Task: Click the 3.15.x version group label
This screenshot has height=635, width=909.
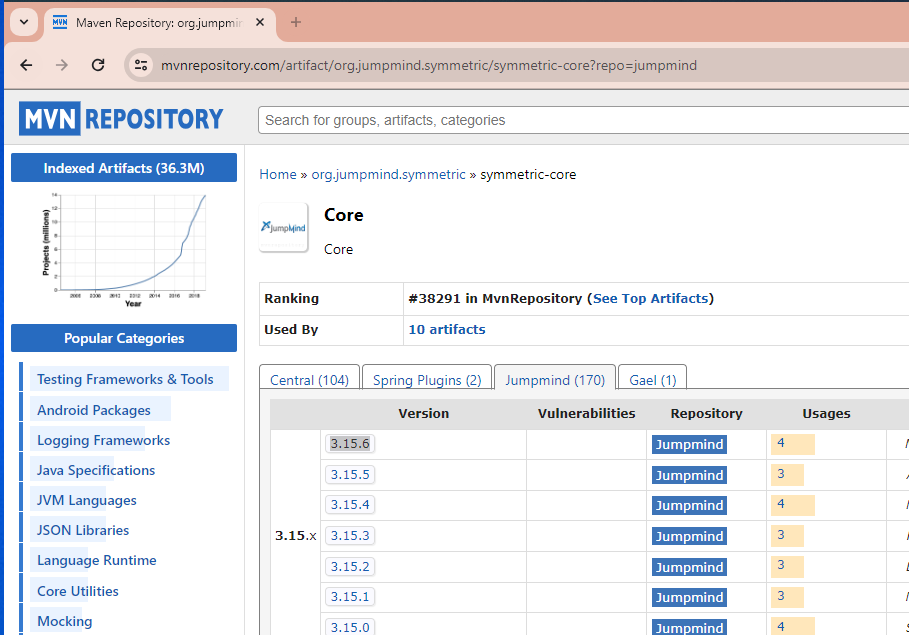Action: (296, 535)
